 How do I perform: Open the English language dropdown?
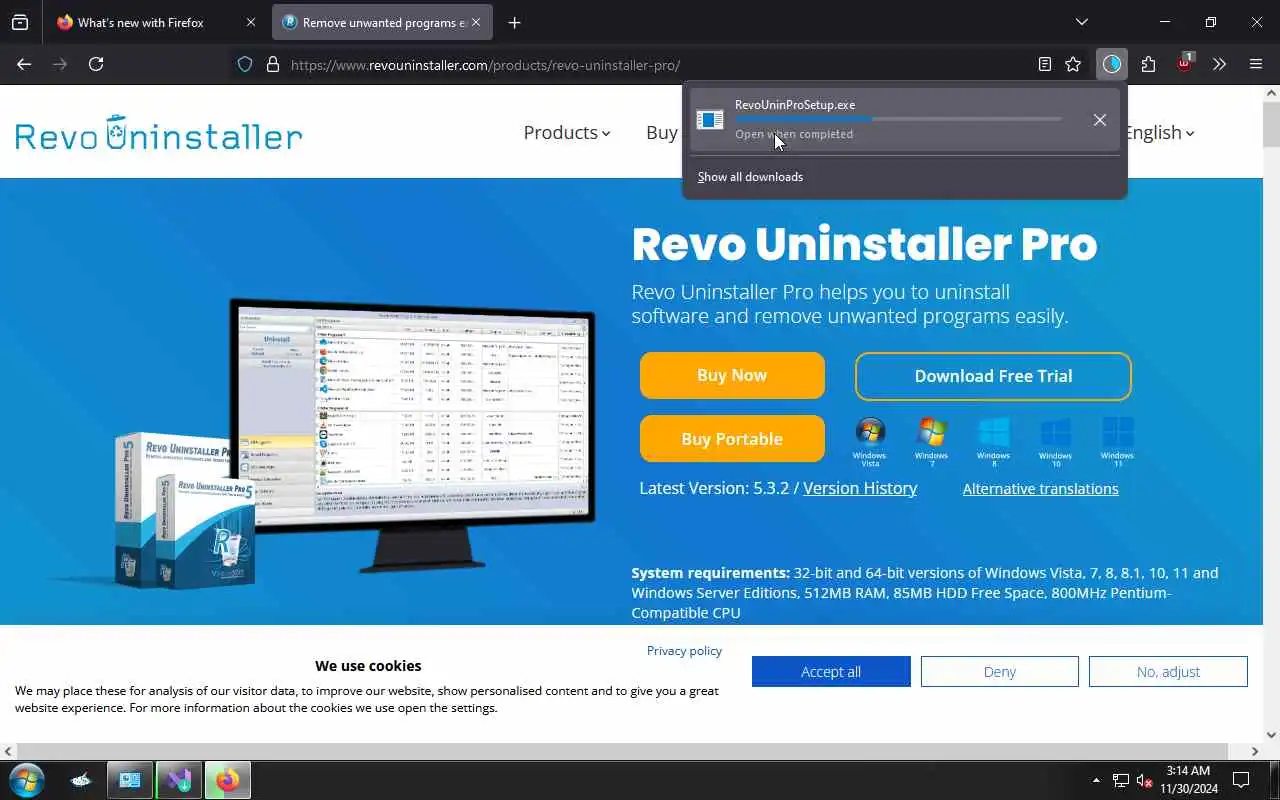pos(1158,132)
